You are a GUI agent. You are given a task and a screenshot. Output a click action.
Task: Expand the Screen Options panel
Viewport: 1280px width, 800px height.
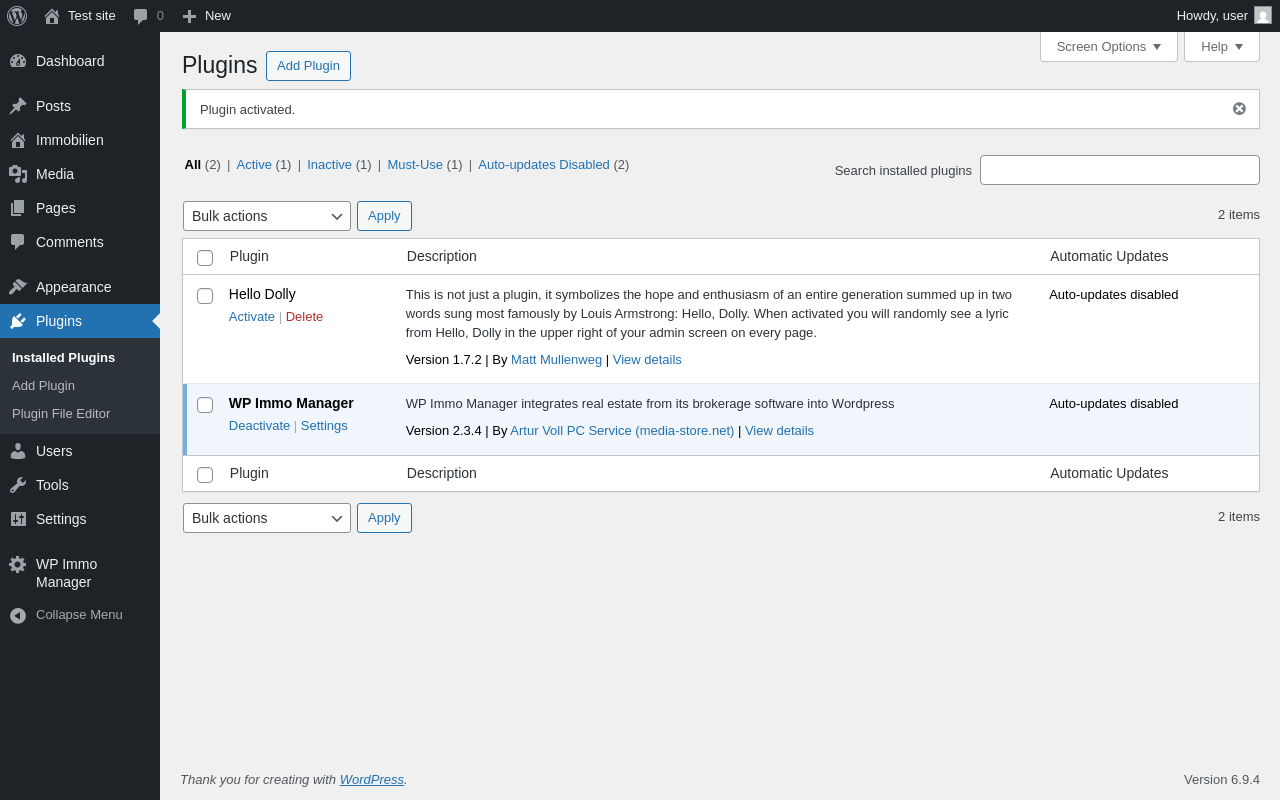coord(1108,46)
